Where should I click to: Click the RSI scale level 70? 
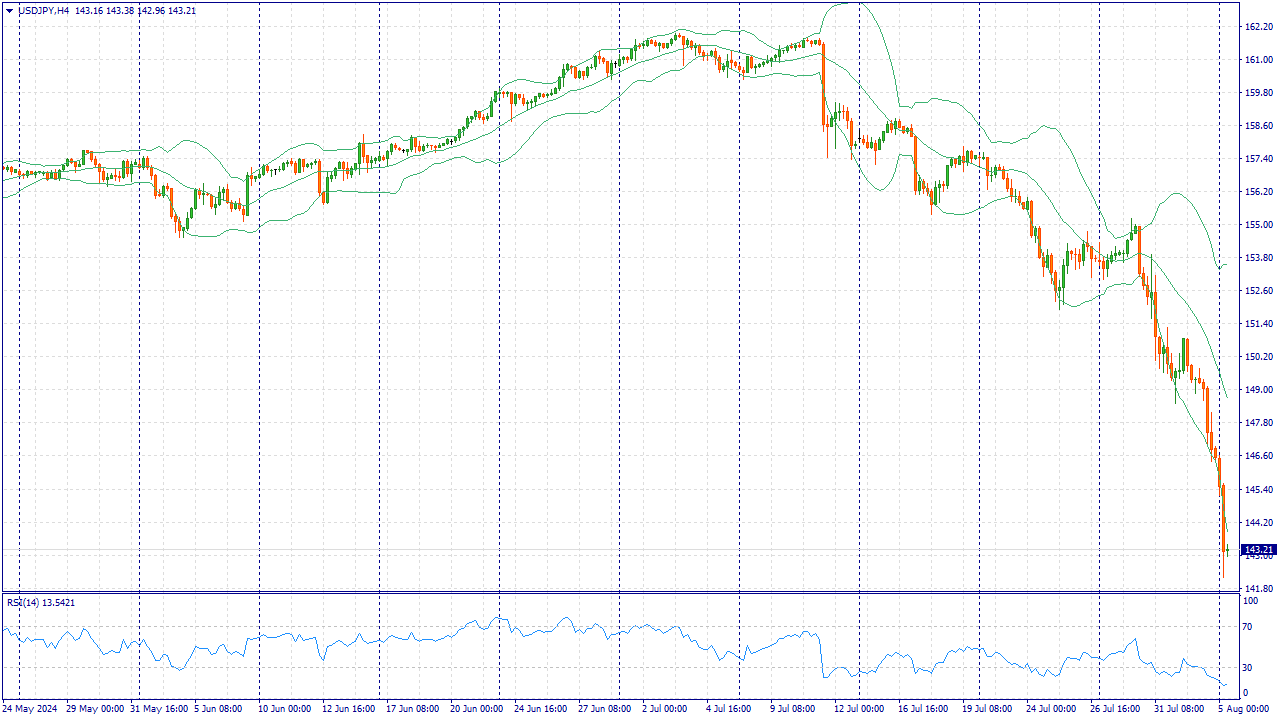[1248, 627]
